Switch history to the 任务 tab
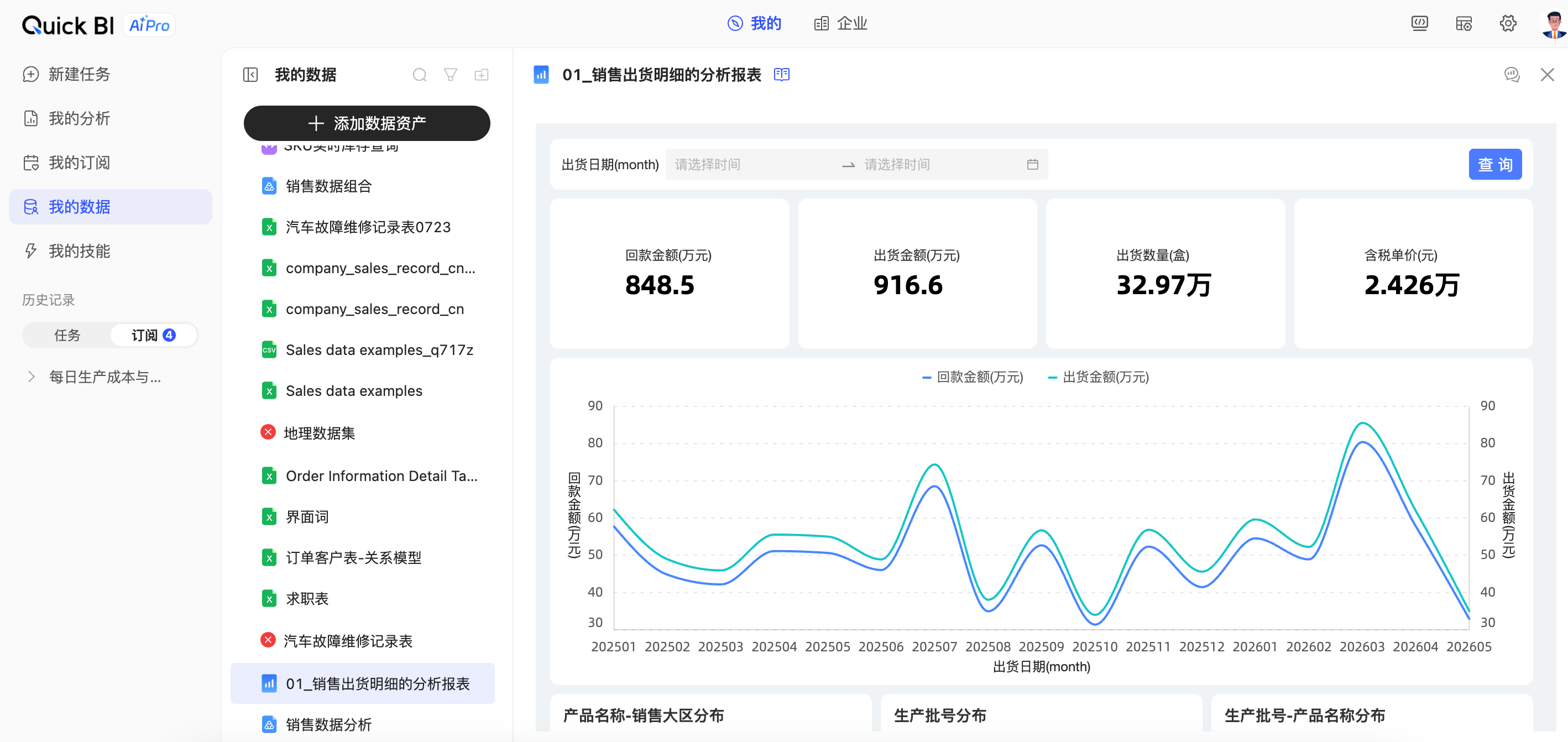The image size is (1568, 742). tap(67, 336)
